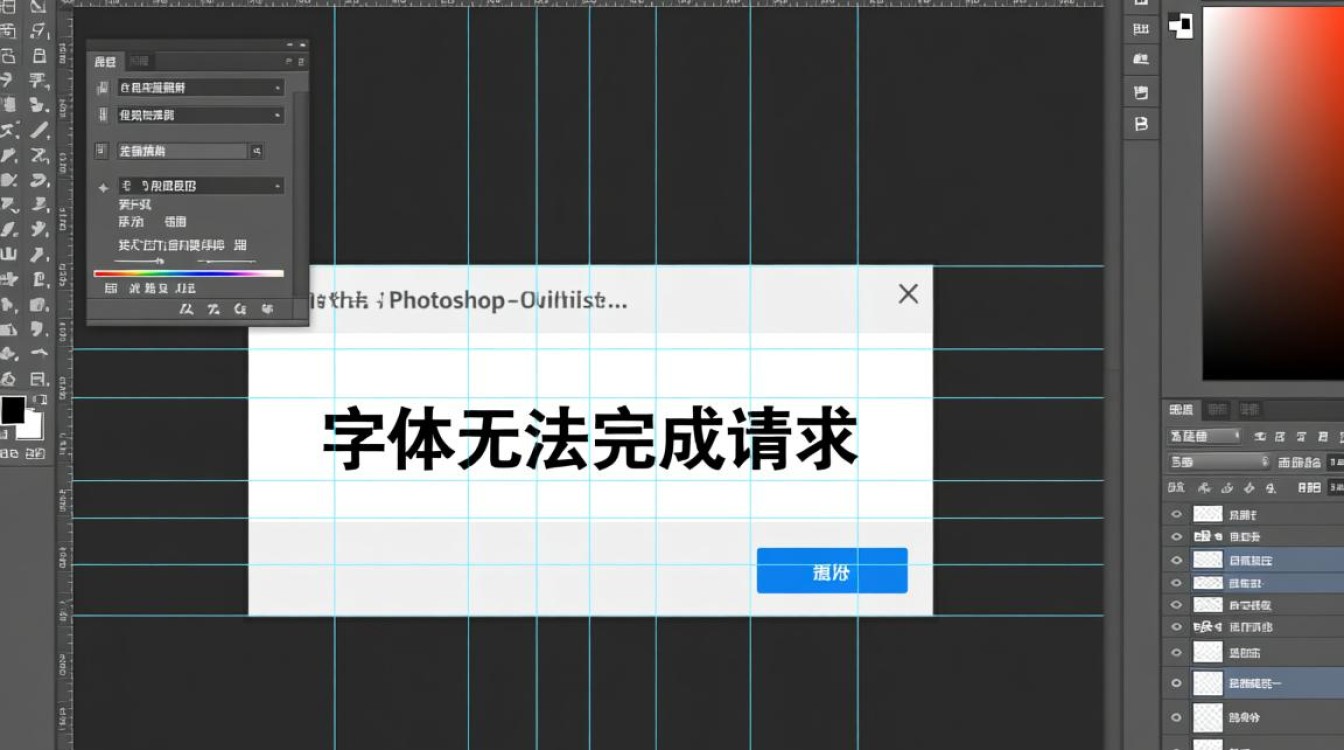Switch to the second tab of the floating panel

pyautogui.click(x=139, y=62)
